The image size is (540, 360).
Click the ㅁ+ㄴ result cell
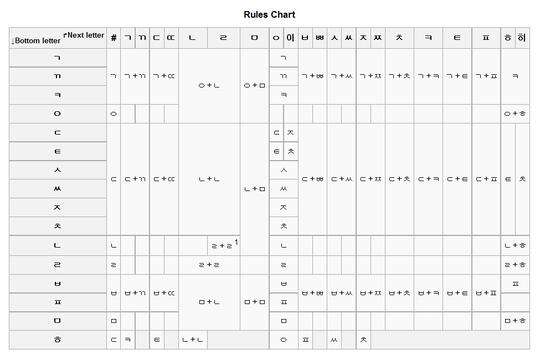(x=209, y=302)
